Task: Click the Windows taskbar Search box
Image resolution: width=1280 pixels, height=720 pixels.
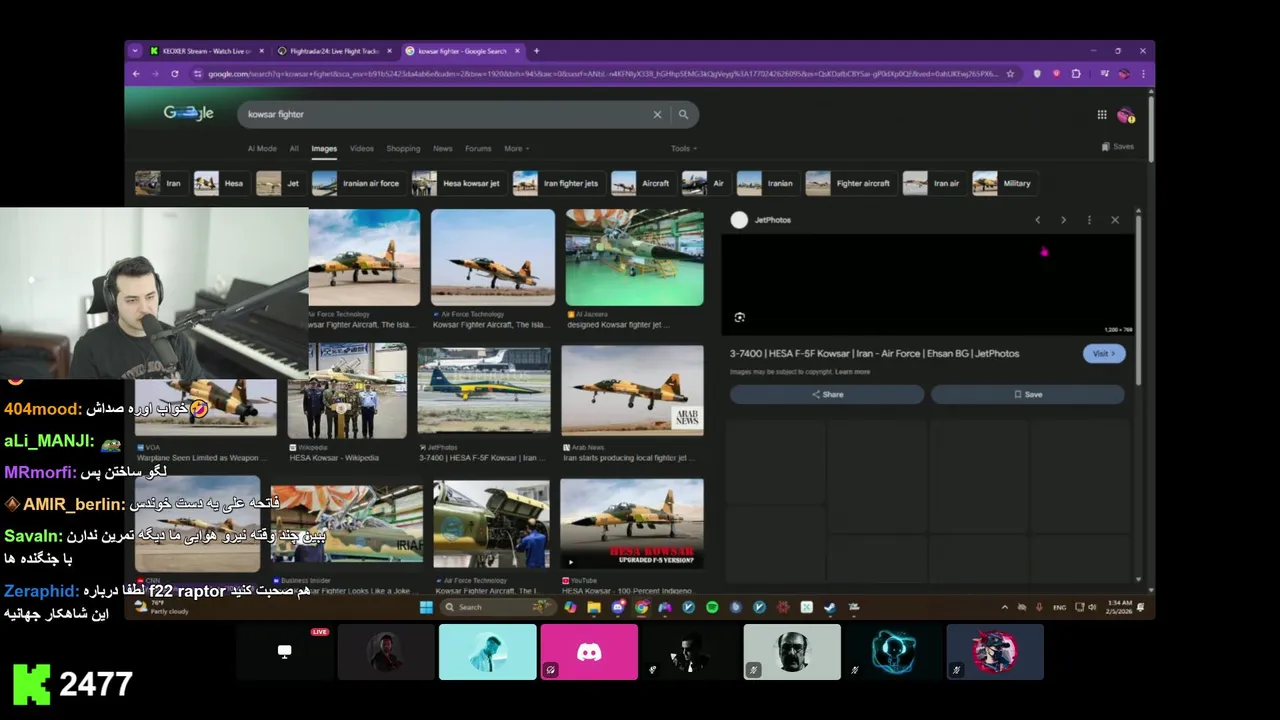Action: [x=497, y=607]
